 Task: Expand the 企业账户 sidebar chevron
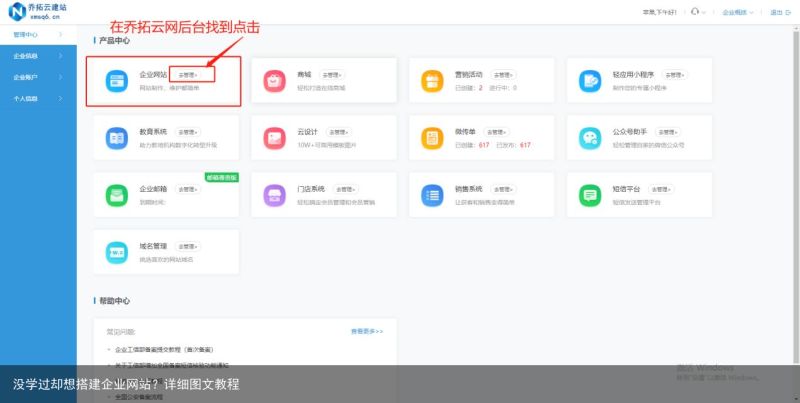[x=61, y=77]
